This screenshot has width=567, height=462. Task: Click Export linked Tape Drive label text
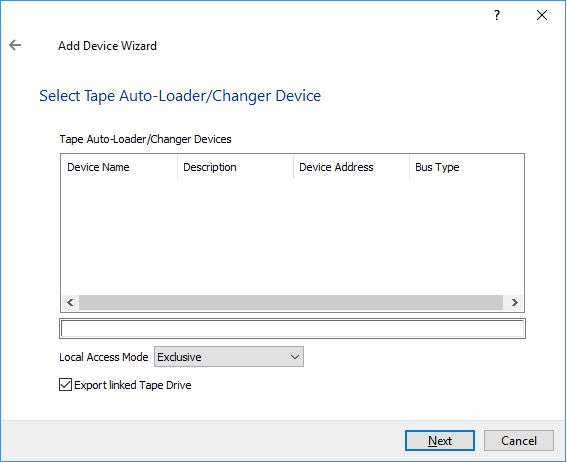(133, 385)
